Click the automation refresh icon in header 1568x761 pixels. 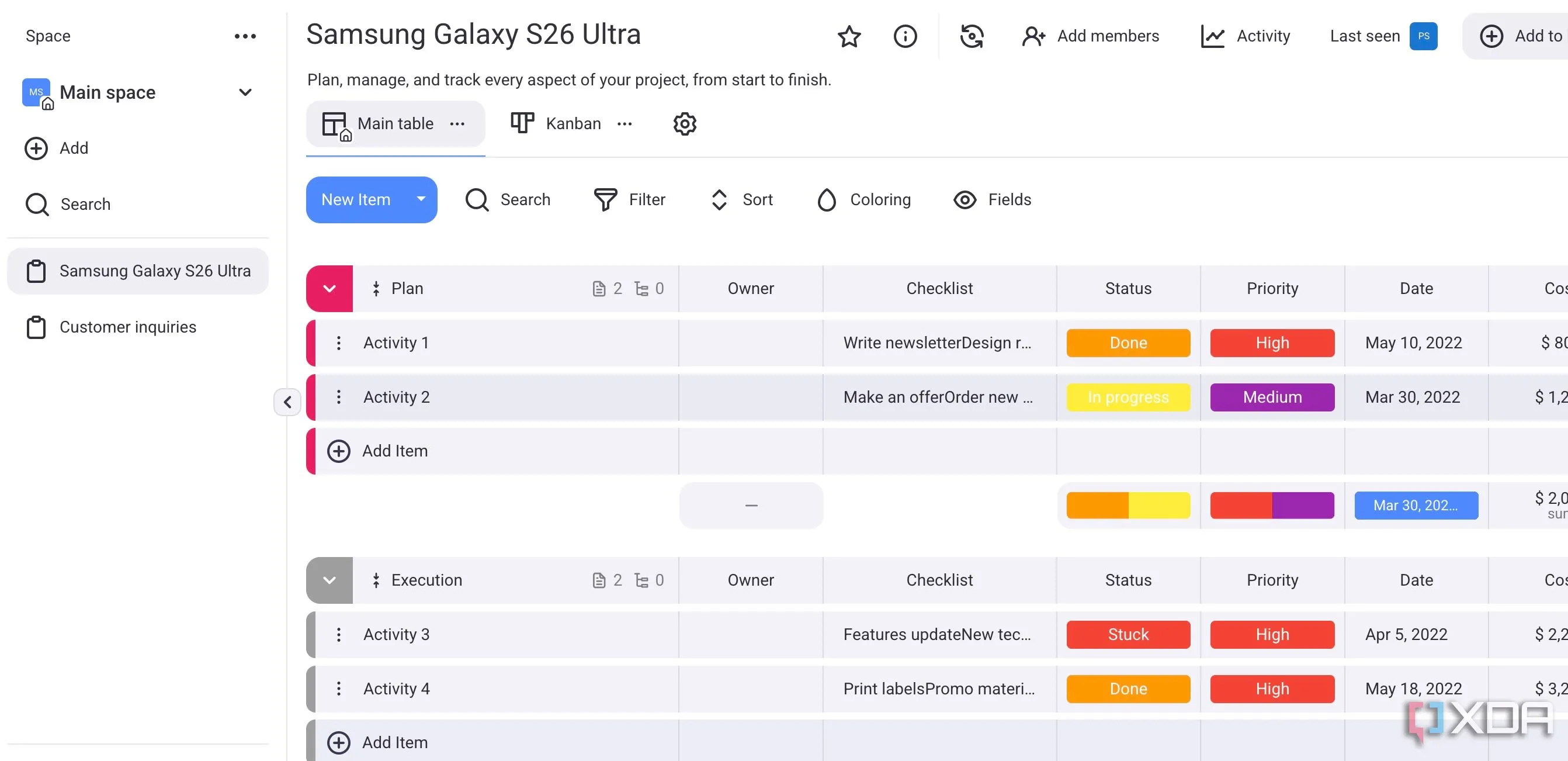(972, 36)
